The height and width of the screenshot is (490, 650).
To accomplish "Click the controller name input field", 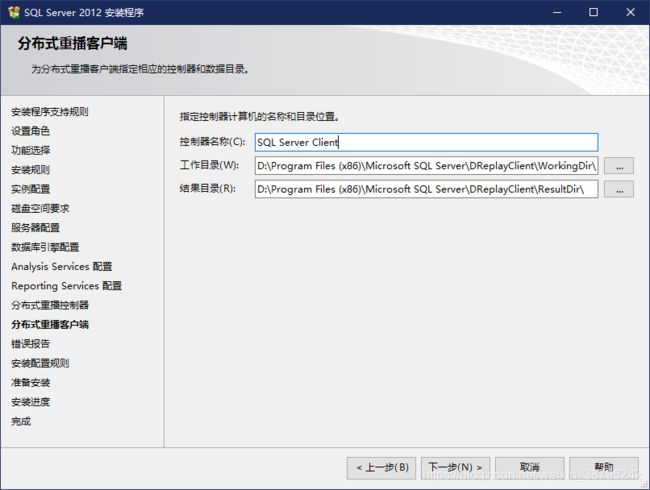I will coord(426,142).
